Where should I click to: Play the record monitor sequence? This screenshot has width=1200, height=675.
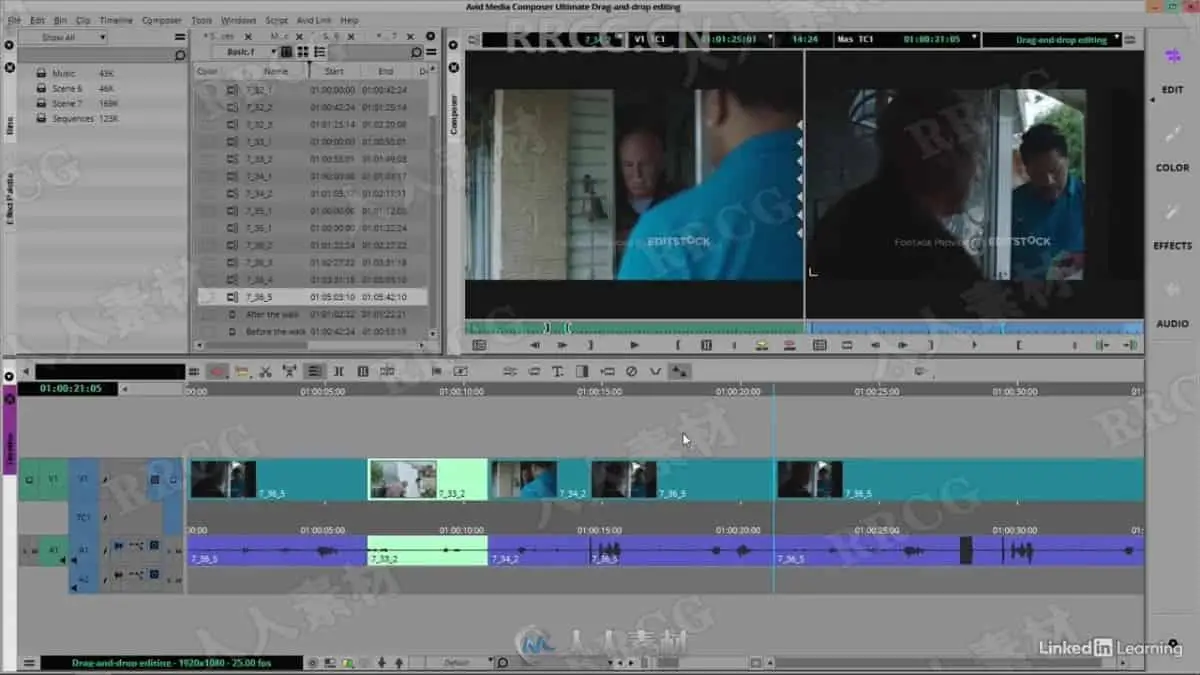point(974,345)
